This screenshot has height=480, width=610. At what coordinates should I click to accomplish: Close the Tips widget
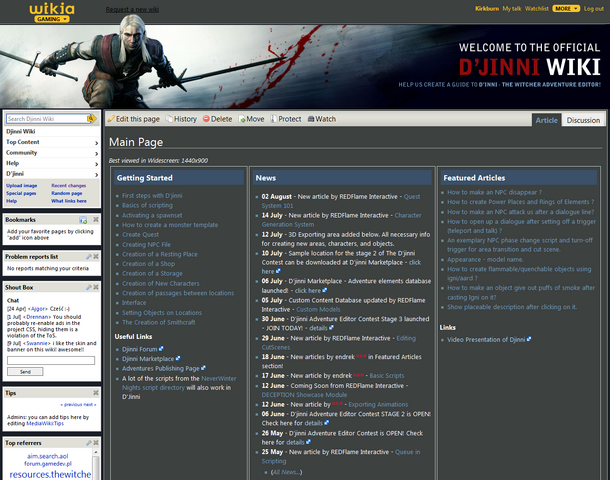(x=96, y=393)
